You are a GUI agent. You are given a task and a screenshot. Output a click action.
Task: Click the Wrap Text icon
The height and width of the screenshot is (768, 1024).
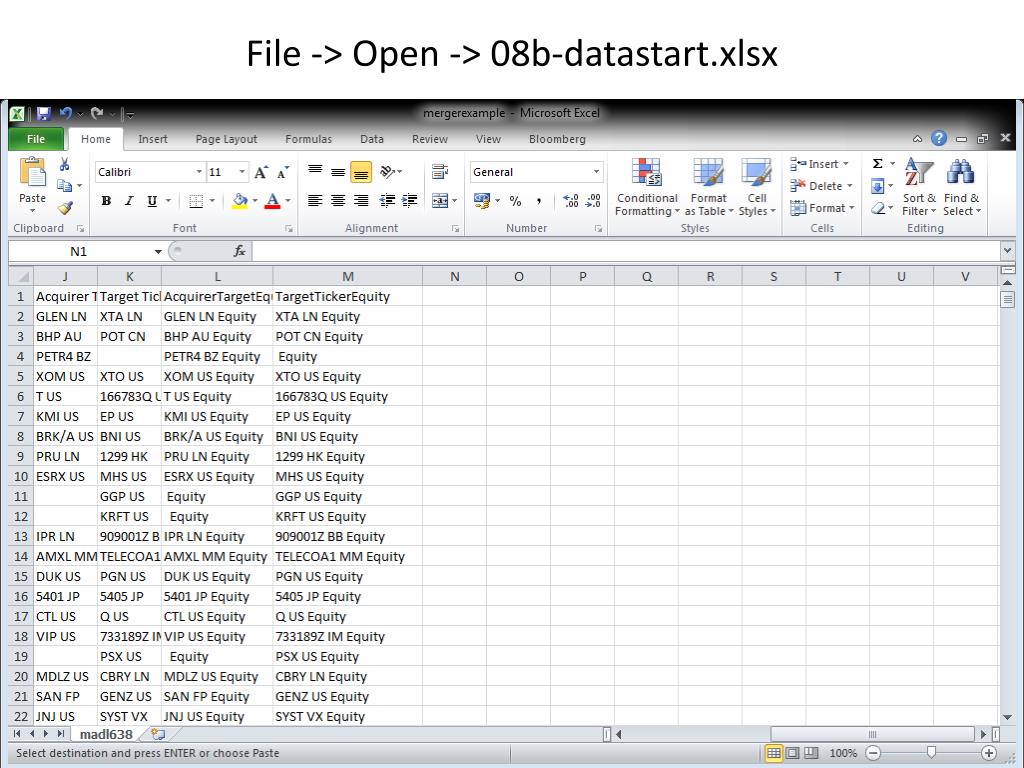(440, 172)
